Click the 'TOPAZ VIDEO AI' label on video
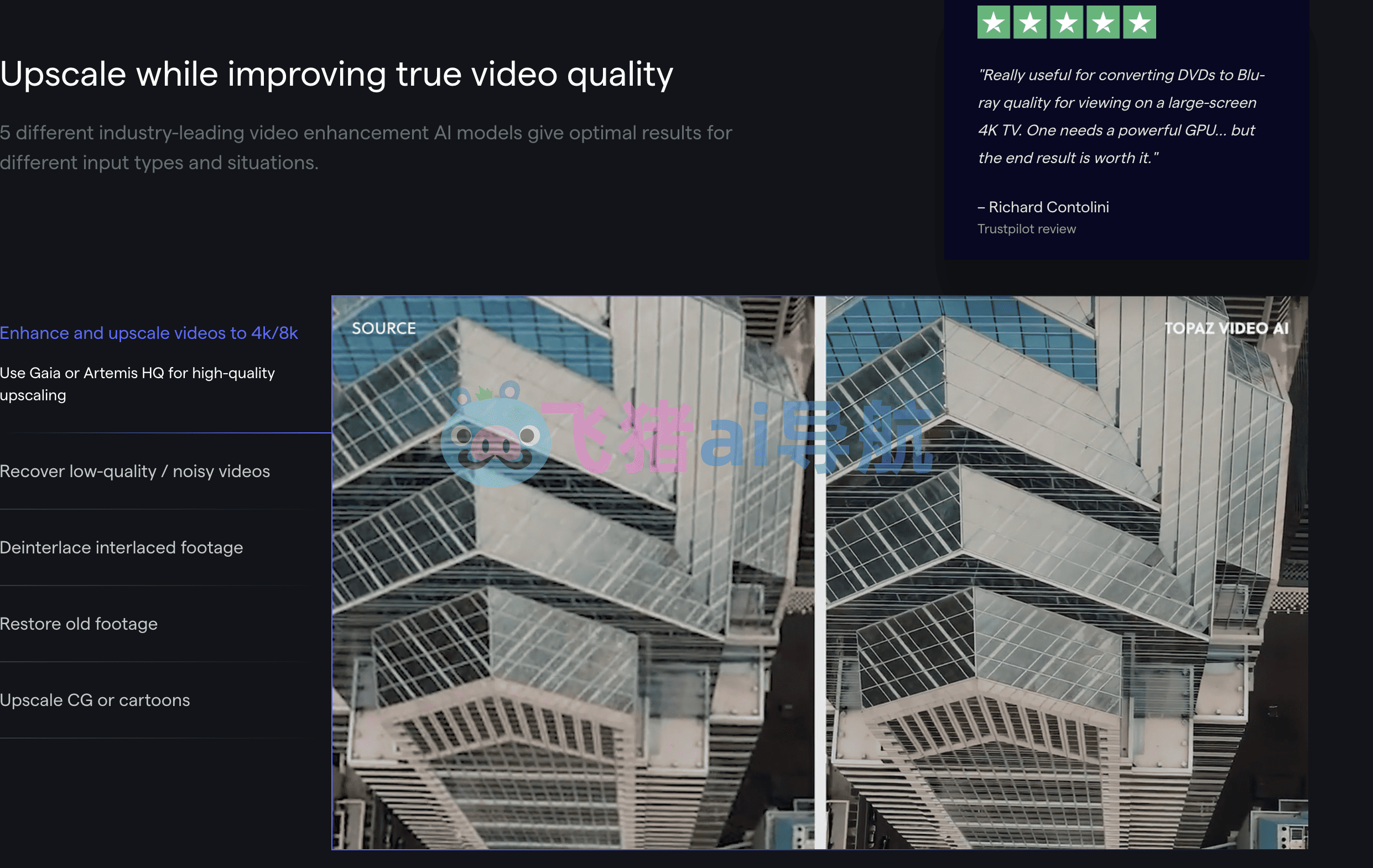The width and height of the screenshot is (1373, 868). pyautogui.click(x=1226, y=328)
